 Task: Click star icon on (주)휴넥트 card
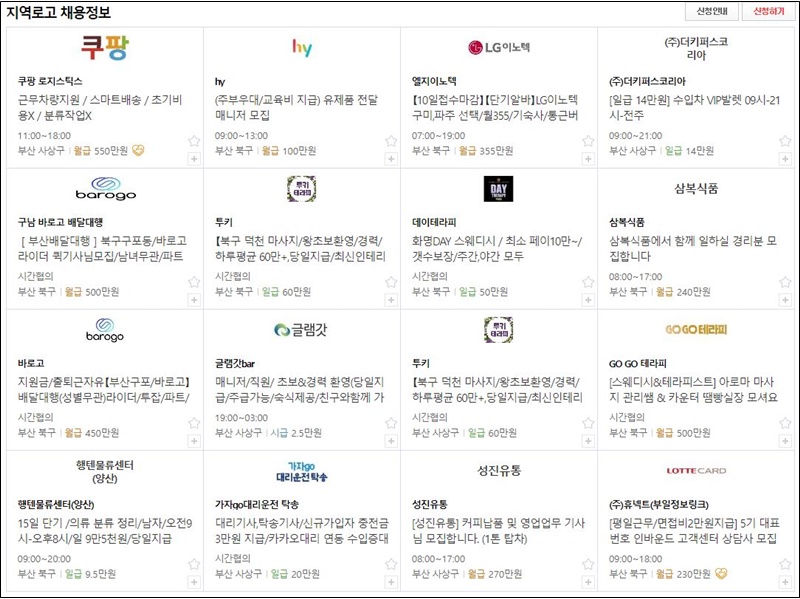point(785,564)
